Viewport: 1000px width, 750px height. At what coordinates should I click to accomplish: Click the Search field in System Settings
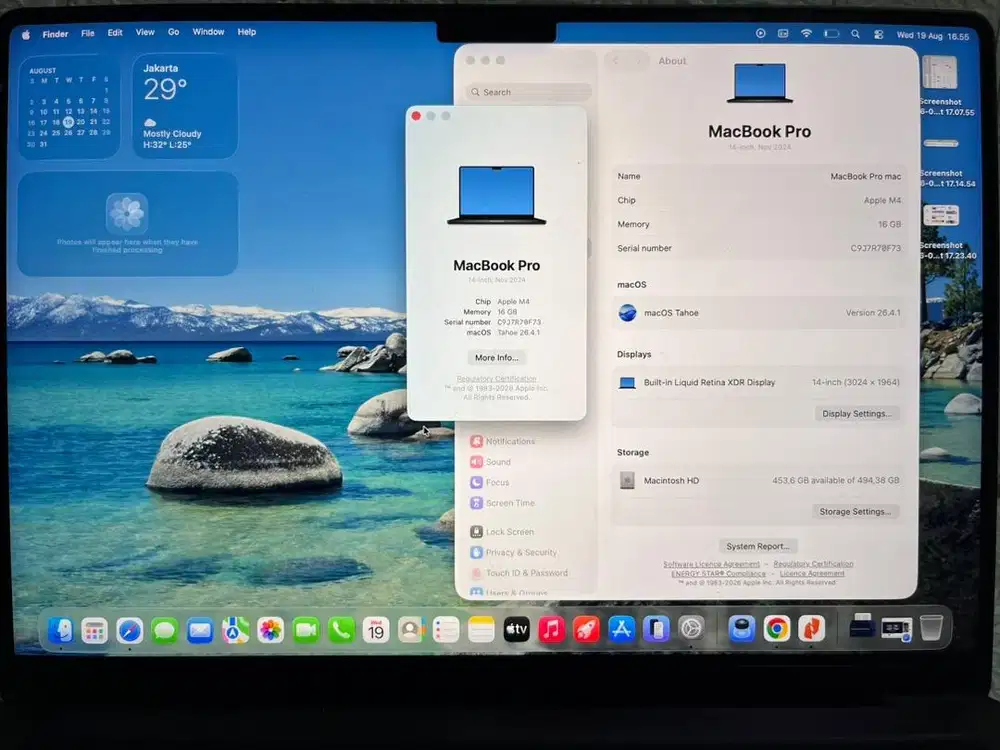pos(529,92)
